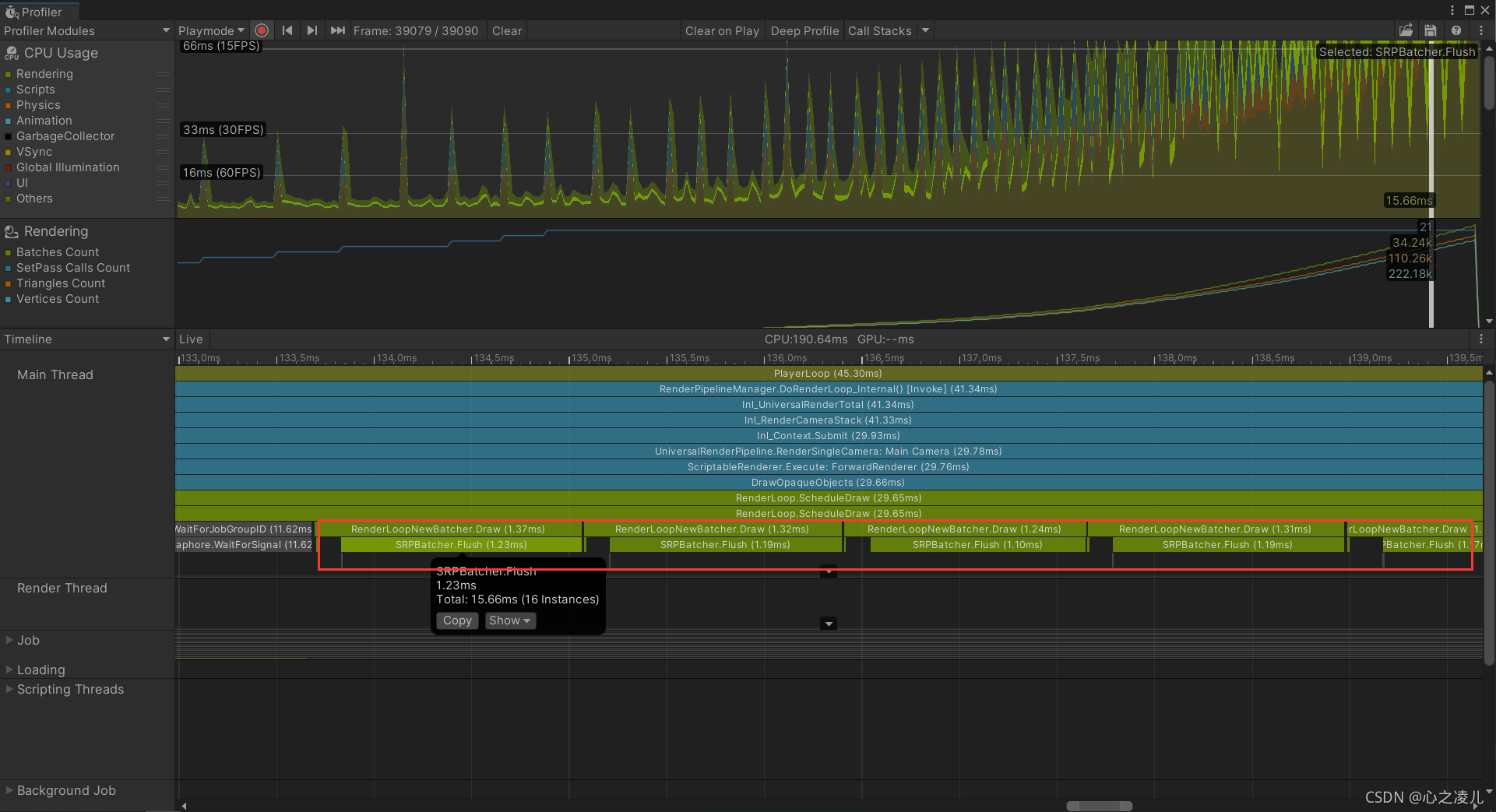
Task: Click the Rendering row reorder handle
Action: (163, 74)
